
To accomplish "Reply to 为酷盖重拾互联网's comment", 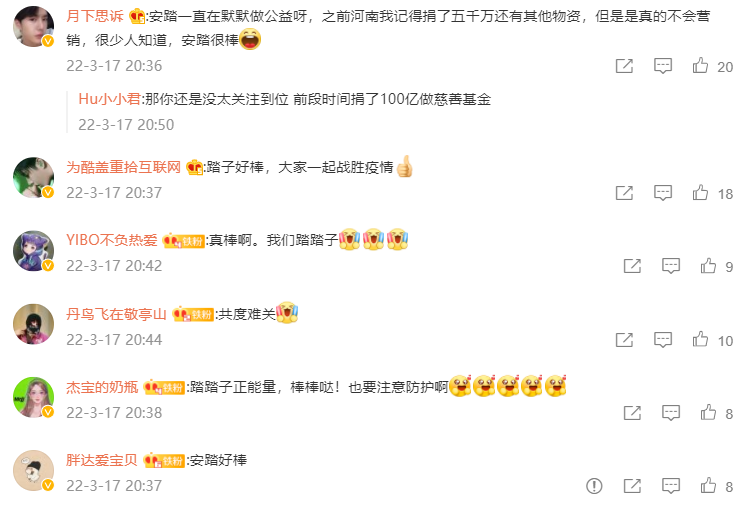I will pos(663,193).
